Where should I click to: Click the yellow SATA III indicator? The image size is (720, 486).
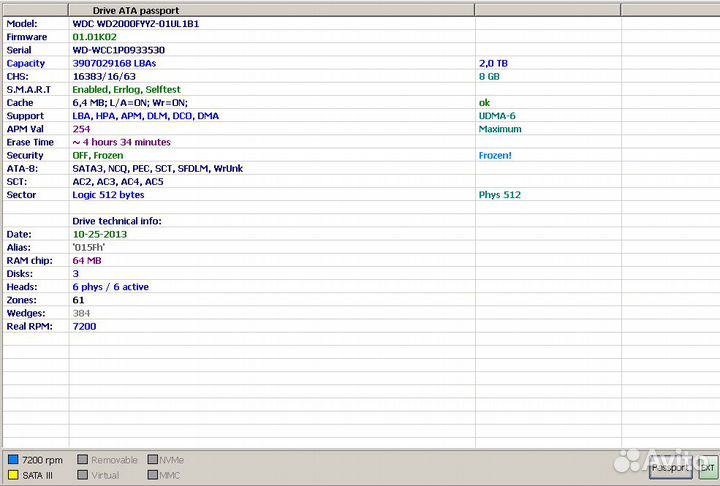tap(13, 475)
